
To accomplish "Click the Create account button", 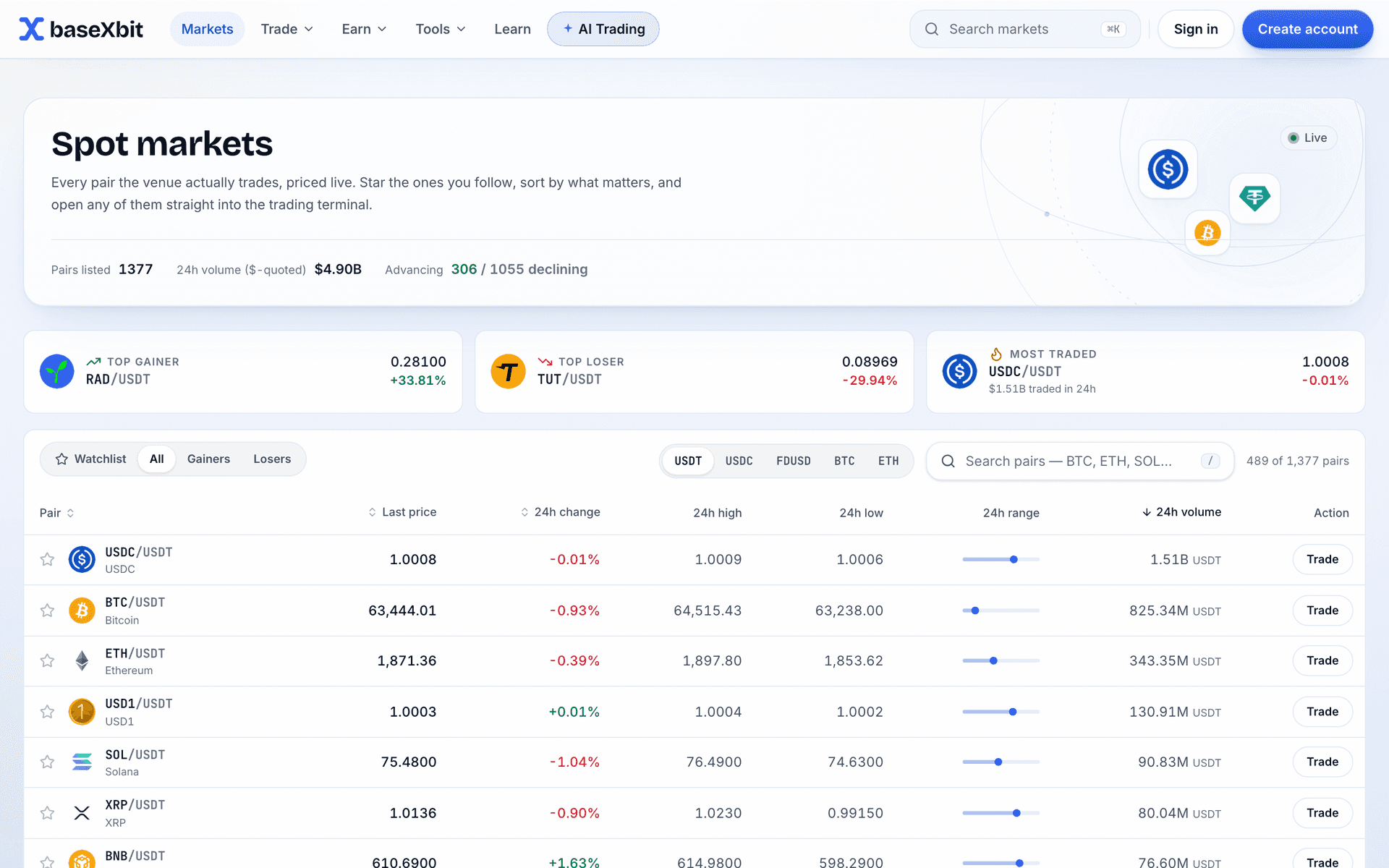I will pos(1307,29).
